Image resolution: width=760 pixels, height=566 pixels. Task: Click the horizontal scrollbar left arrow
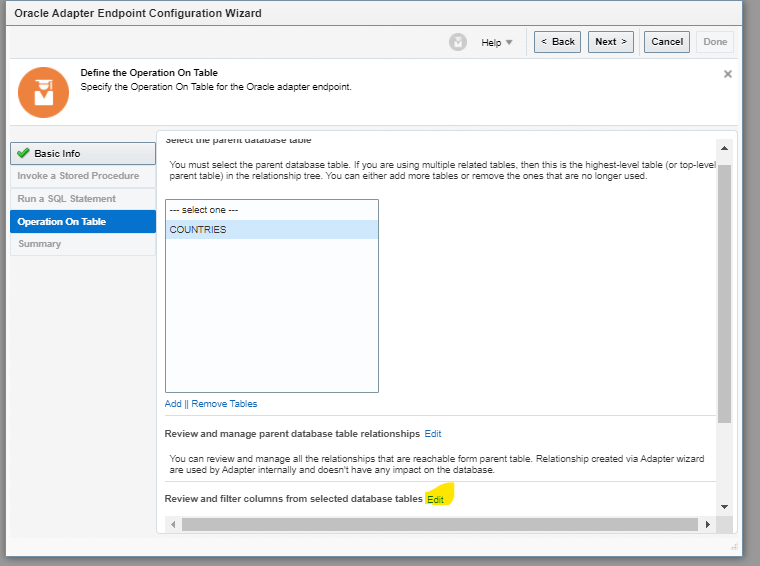click(173, 524)
